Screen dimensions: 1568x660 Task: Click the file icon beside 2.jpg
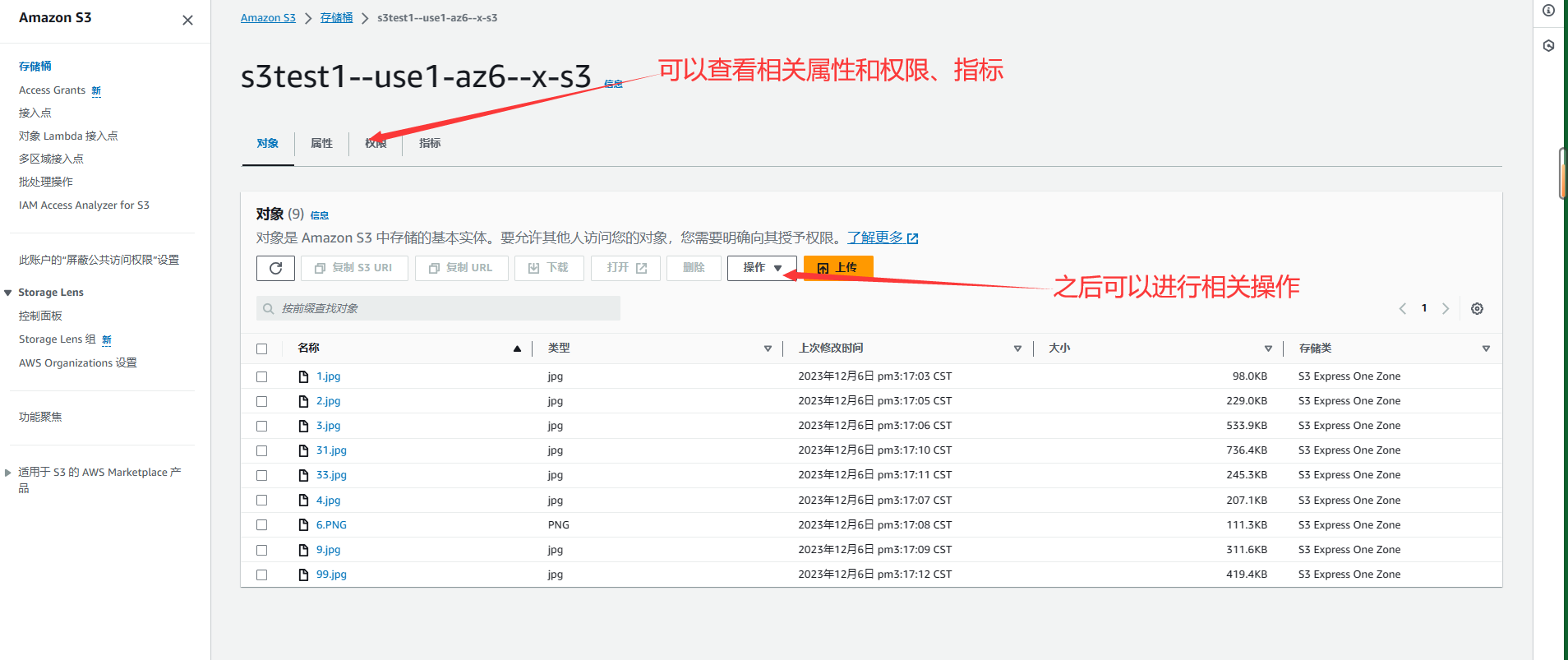[303, 401]
